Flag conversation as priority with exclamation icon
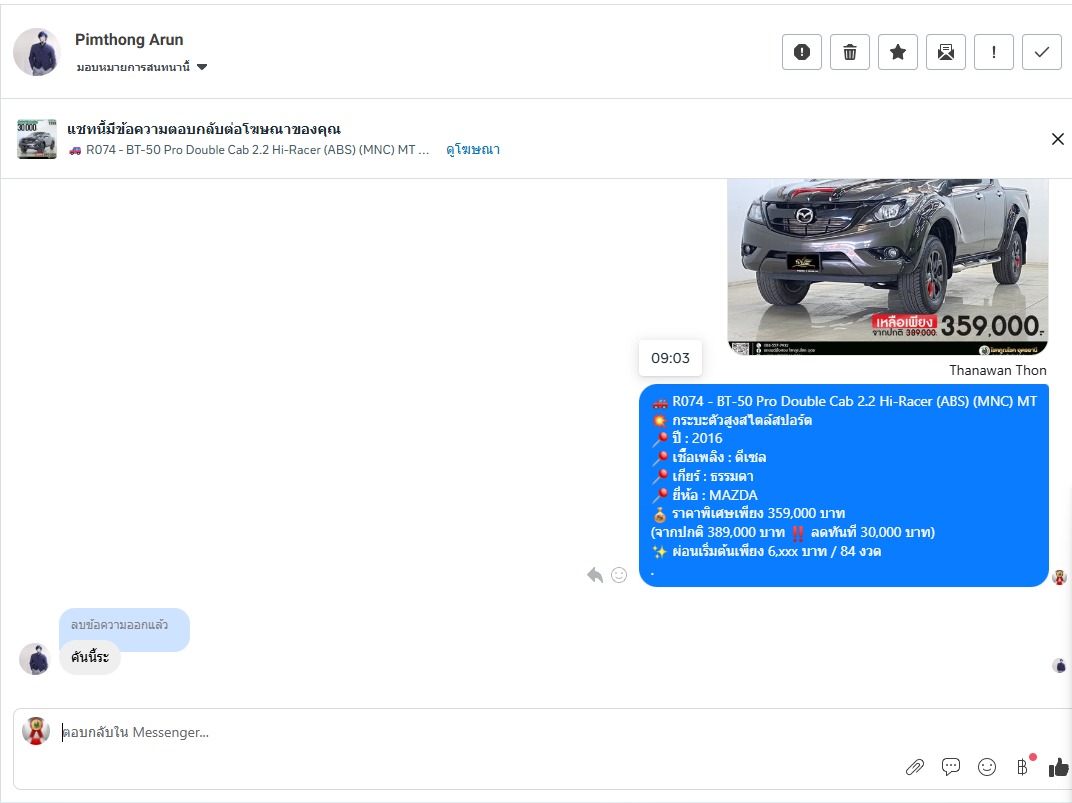The width and height of the screenshot is (1072, 803). pos(993,52)
